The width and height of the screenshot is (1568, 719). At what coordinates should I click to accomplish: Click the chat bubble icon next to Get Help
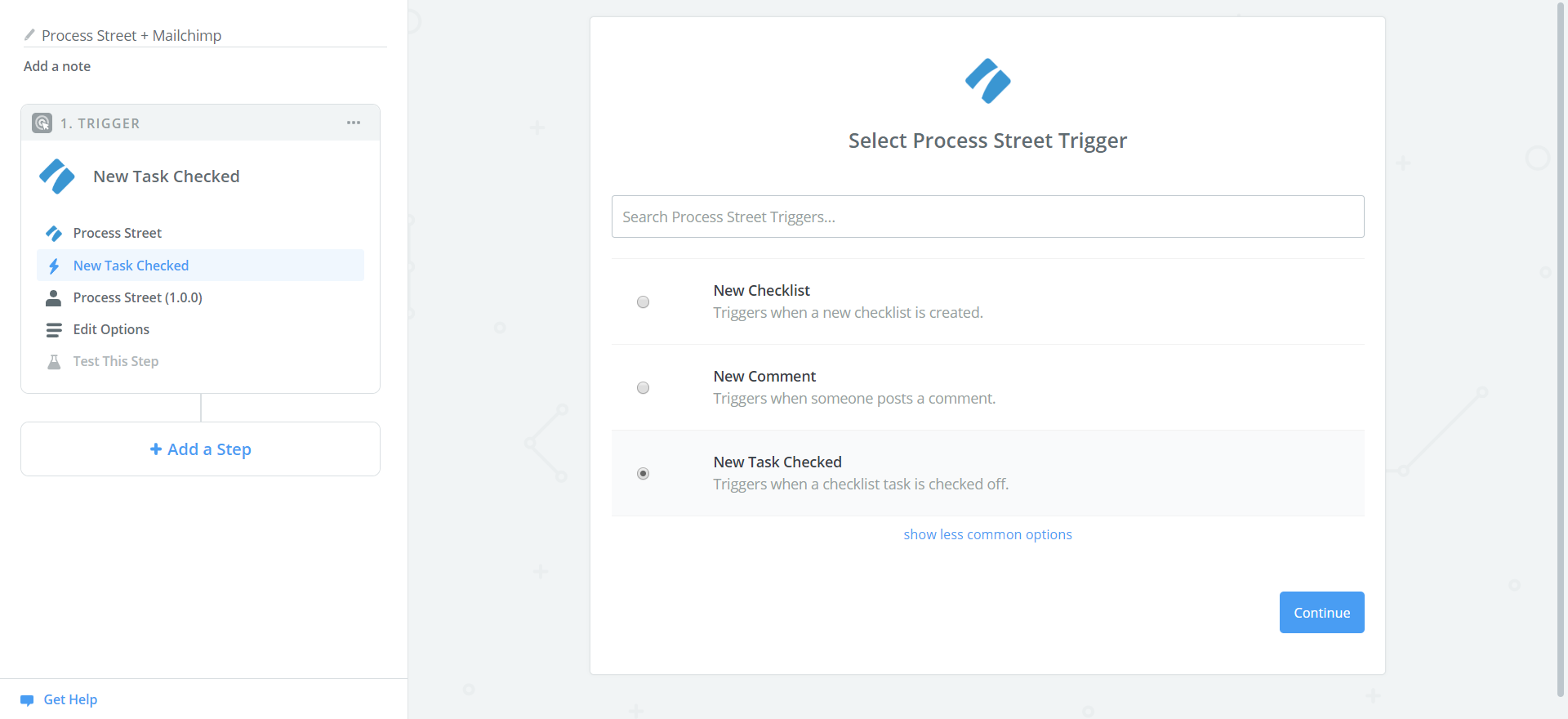coord(28,699)
